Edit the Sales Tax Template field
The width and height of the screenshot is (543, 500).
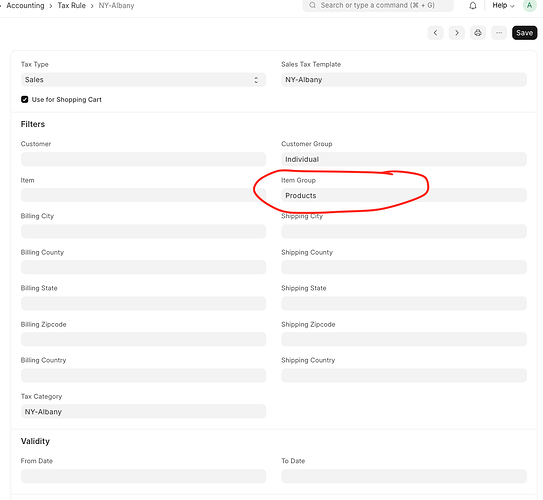(x=404, y=80)
